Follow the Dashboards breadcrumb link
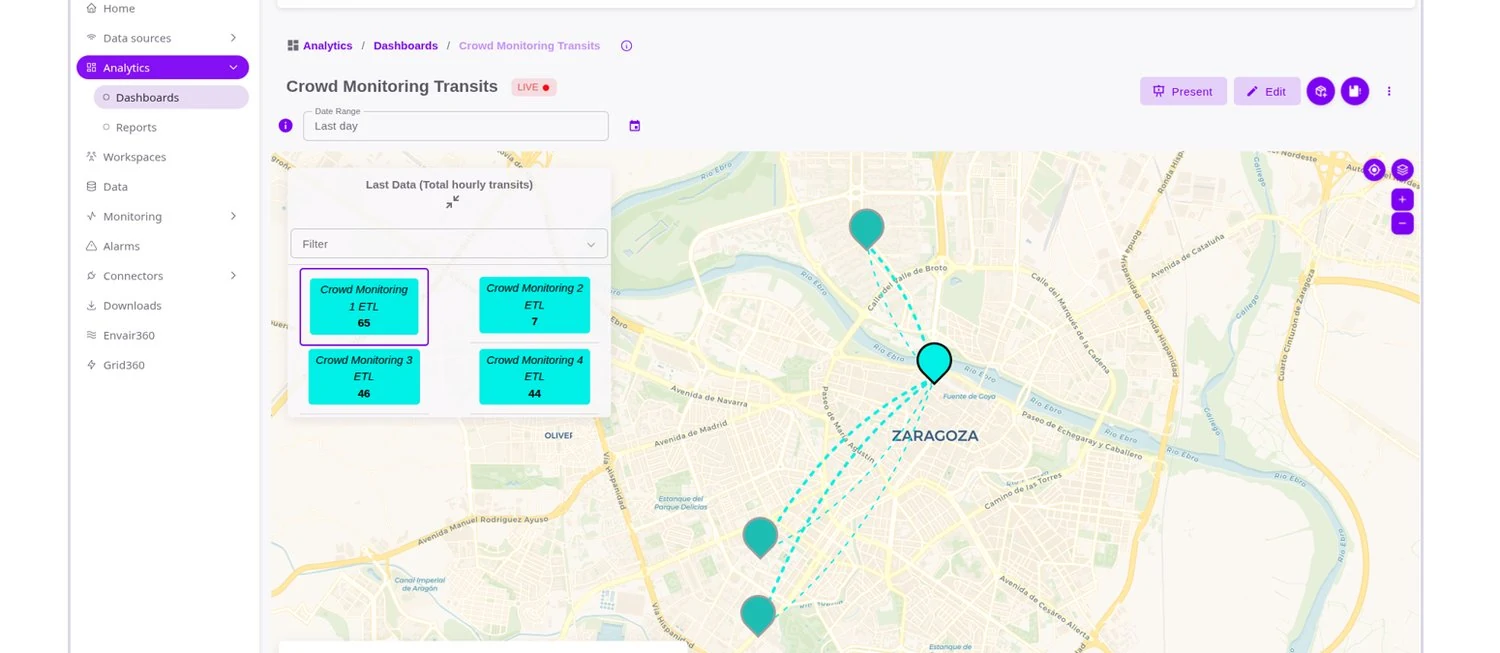This screenshot has height=653, width=1500. [x=406, y=46]
